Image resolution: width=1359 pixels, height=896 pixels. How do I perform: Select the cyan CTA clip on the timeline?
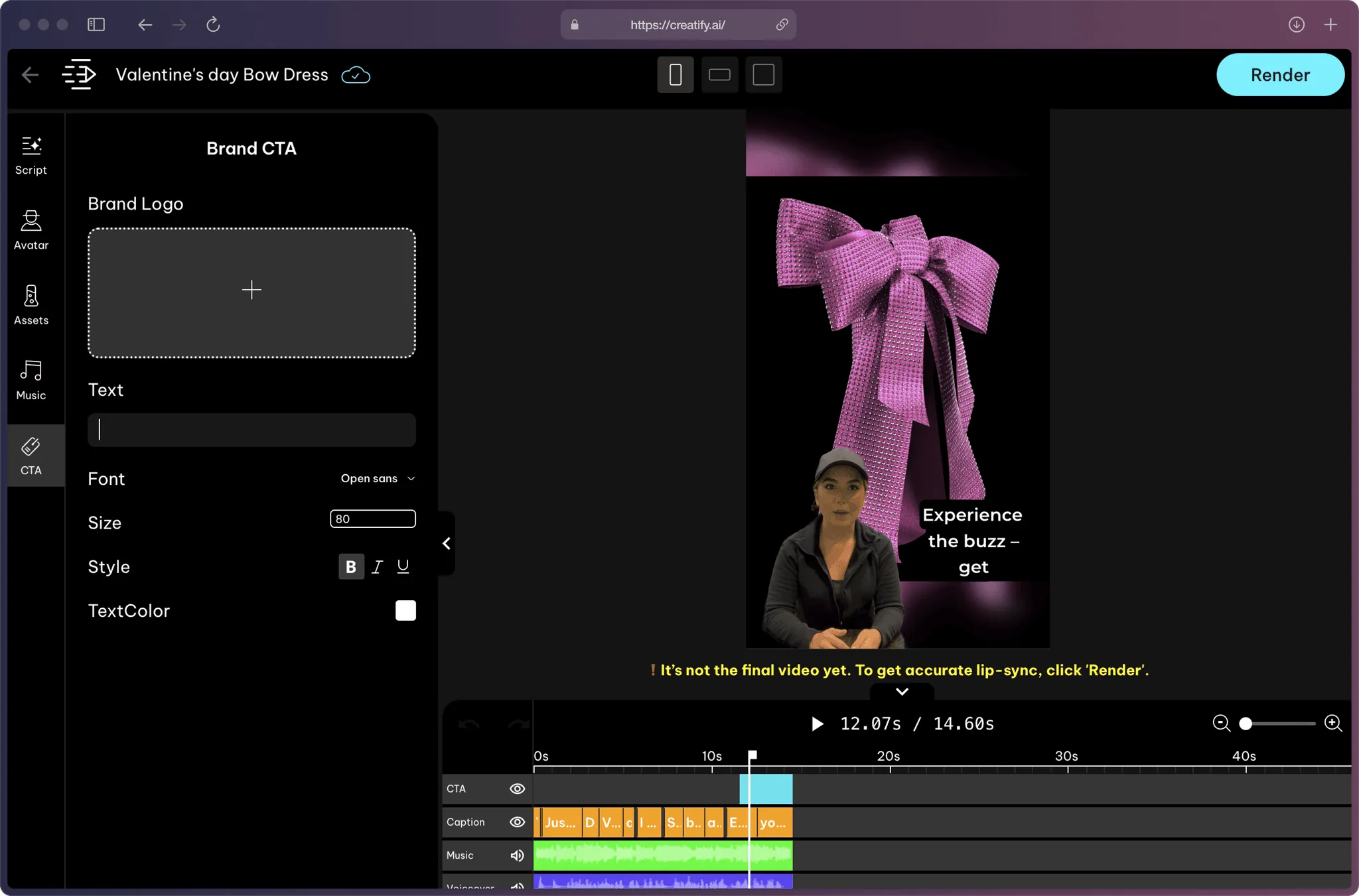[766, 789]
